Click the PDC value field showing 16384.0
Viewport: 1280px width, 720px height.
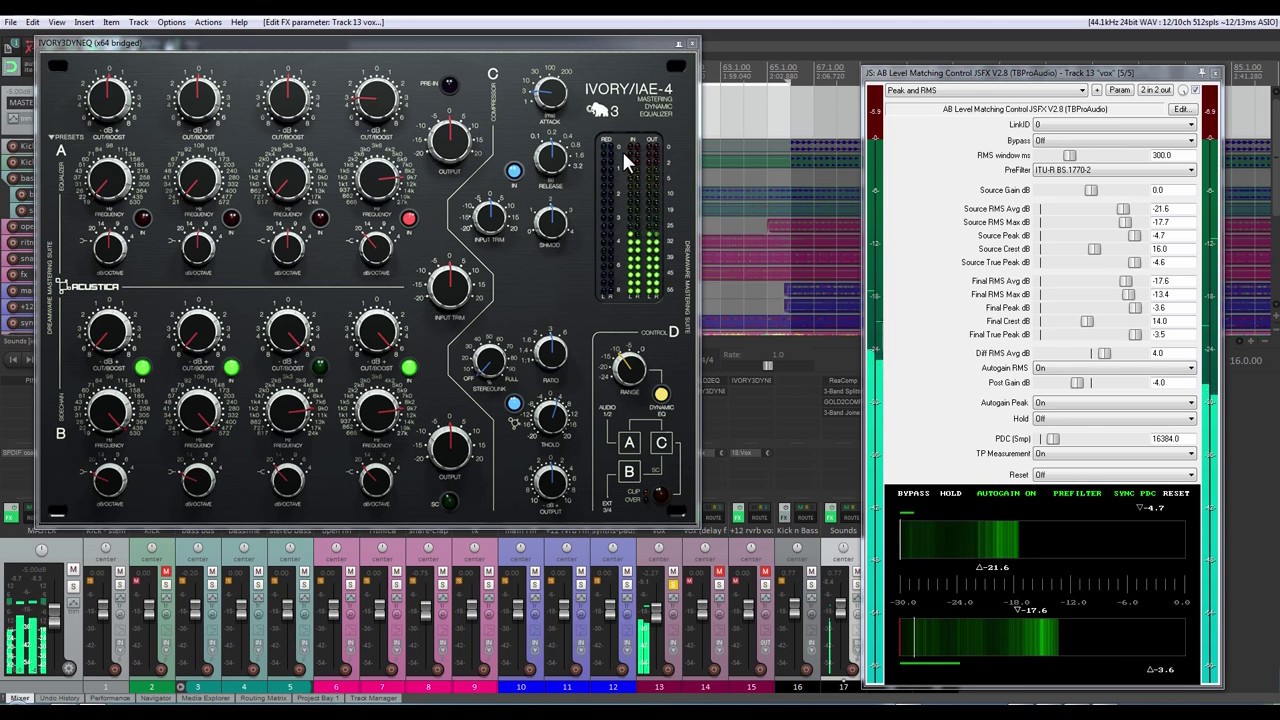[x=1172, y=438]
